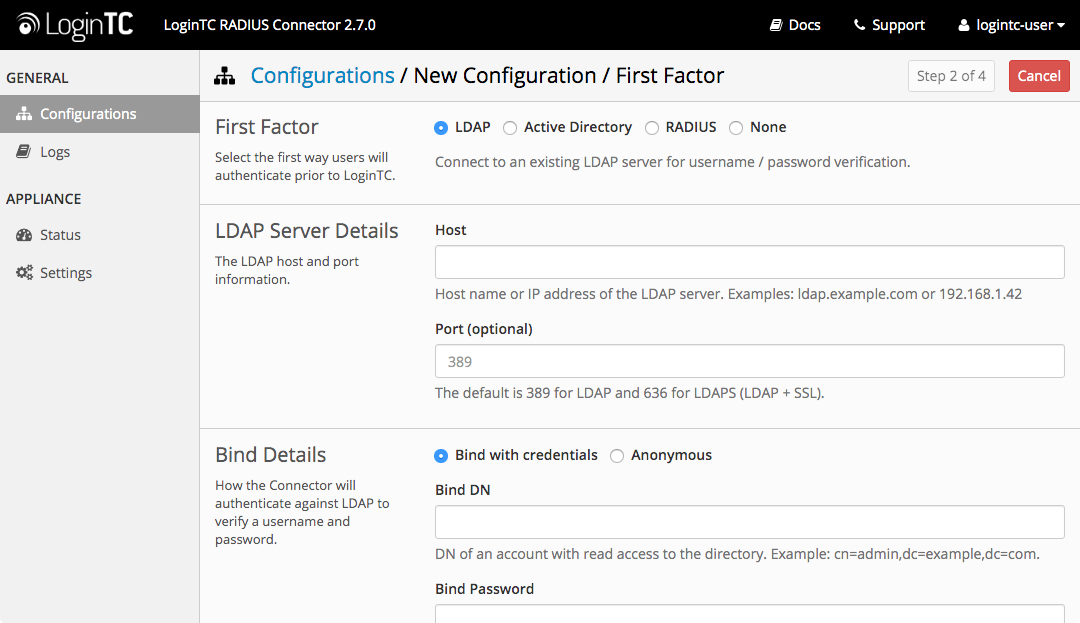This screenshot has width=1080, height=623.
Task: Open Status page in the sidebar
Action: click(x=100, y=235)
